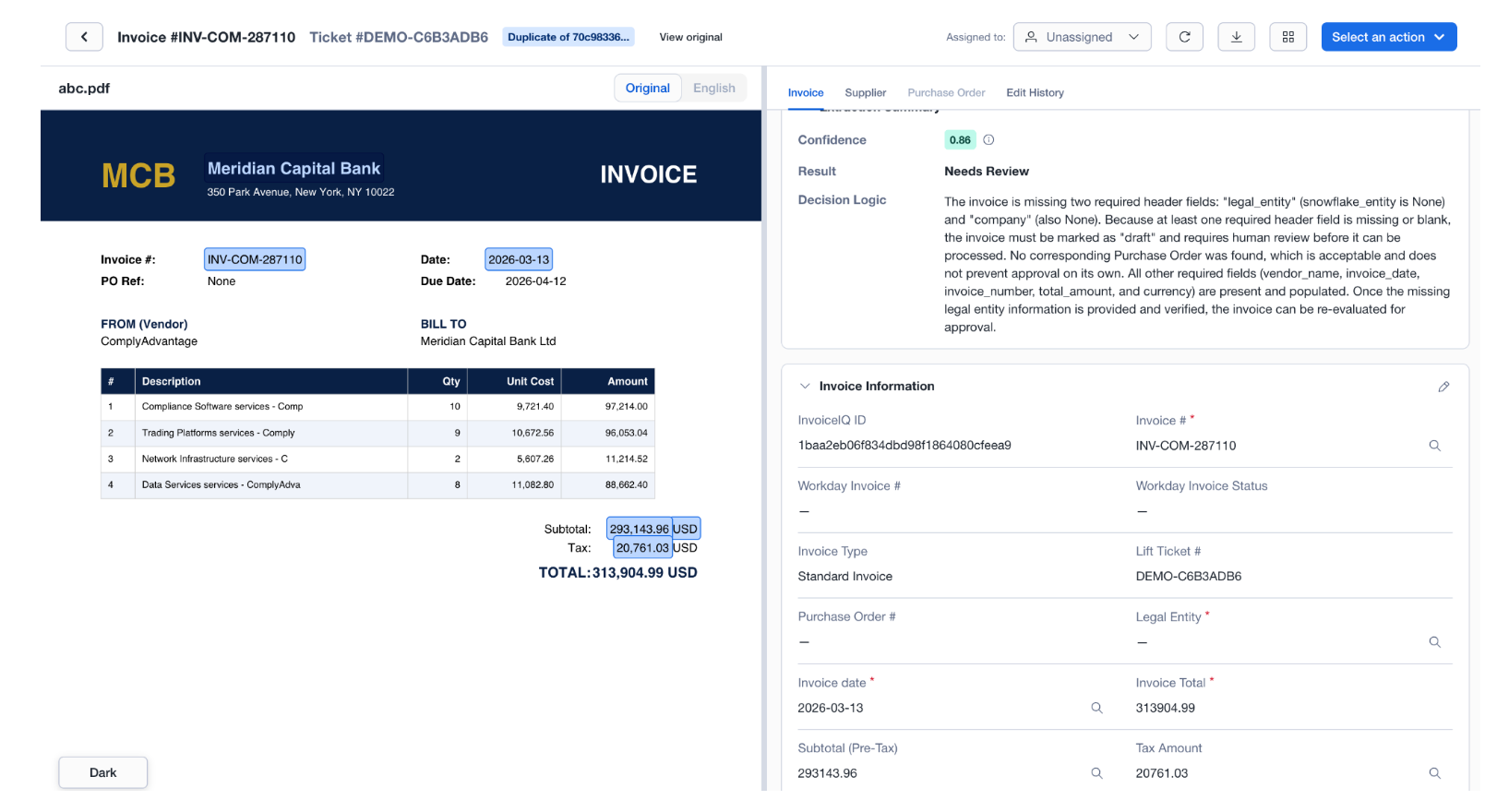Open the Unassigned assignee dropdown
This screenshot has width=1497, height=812.
tap(1082, 37)
